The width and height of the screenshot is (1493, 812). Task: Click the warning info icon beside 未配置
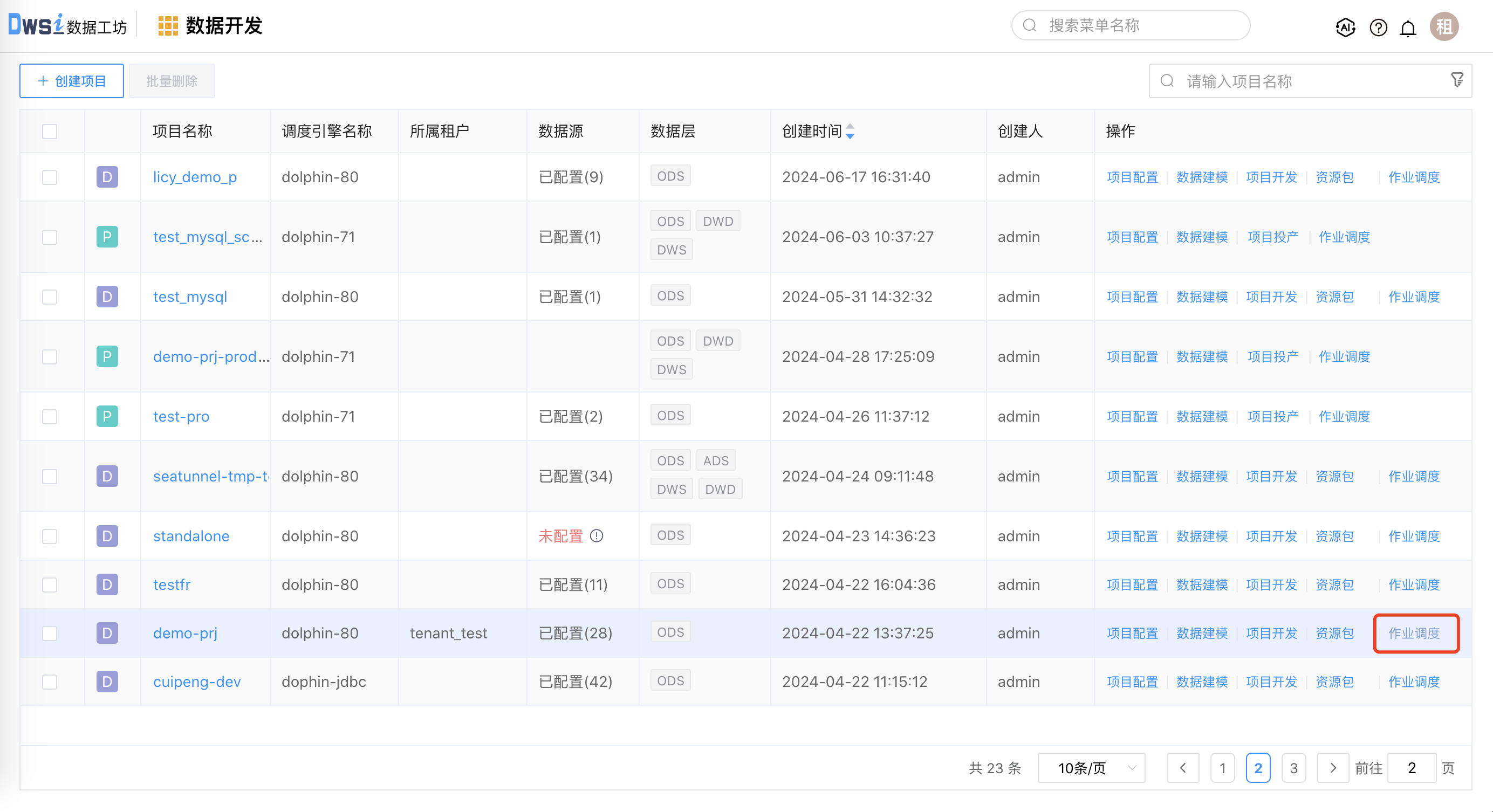click(597, 536)
